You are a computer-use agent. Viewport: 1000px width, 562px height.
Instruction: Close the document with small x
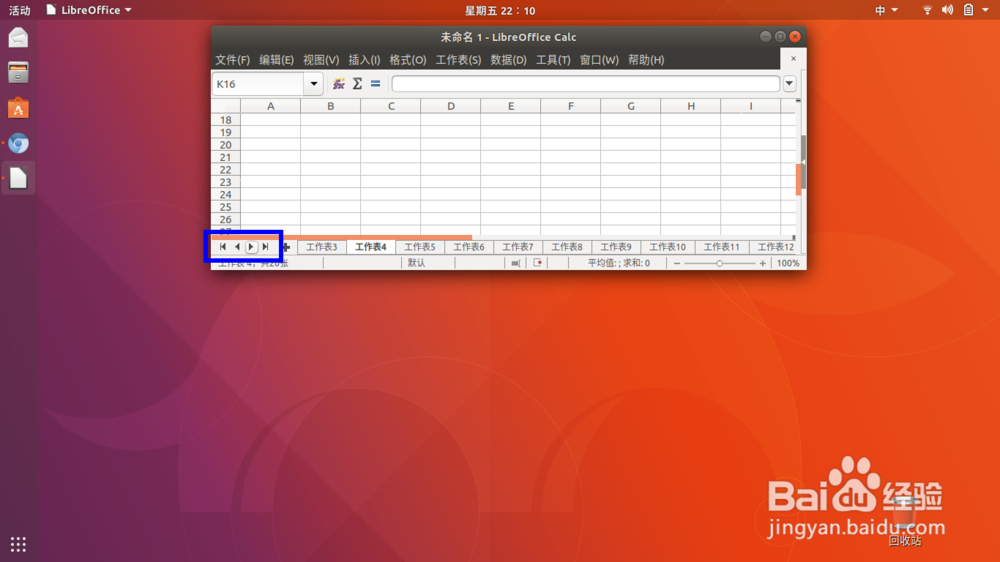tap(793, 59)
